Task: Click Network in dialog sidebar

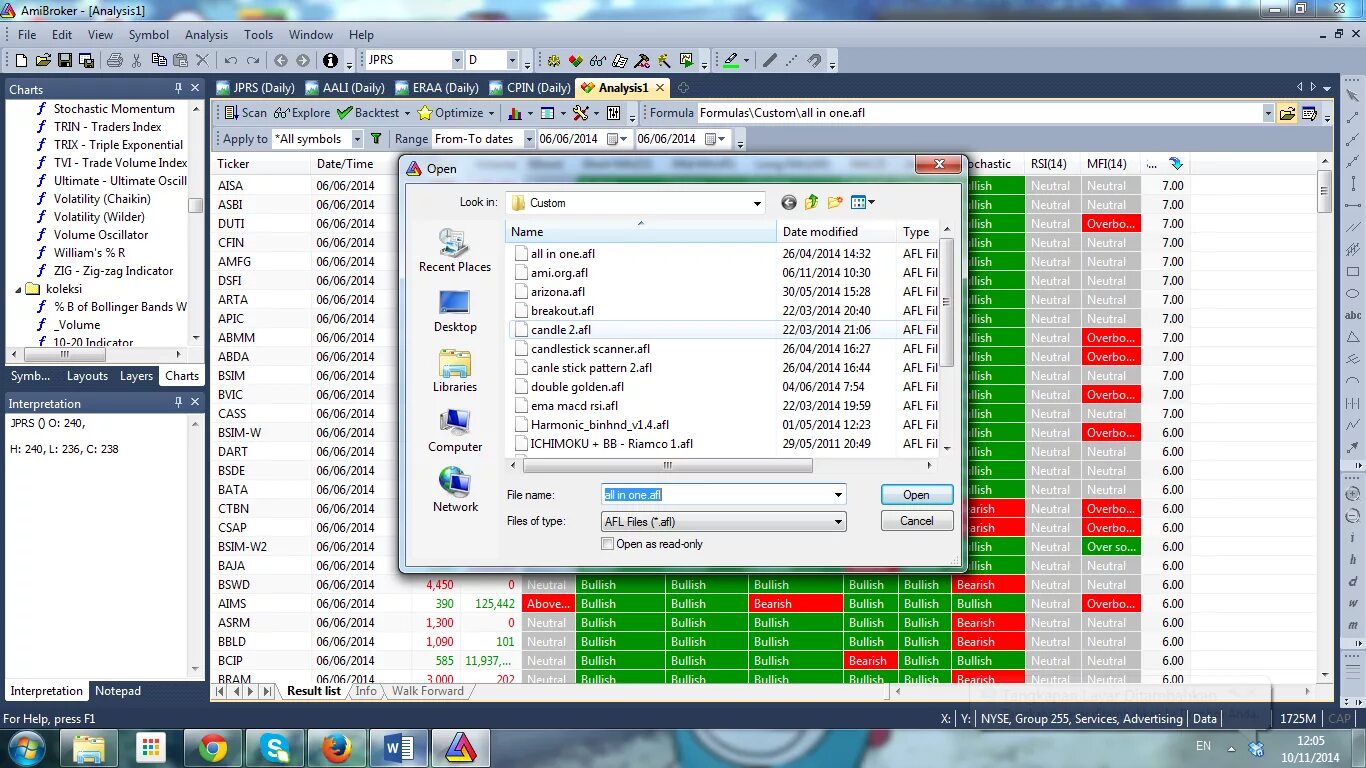Action: coord(455,491)
